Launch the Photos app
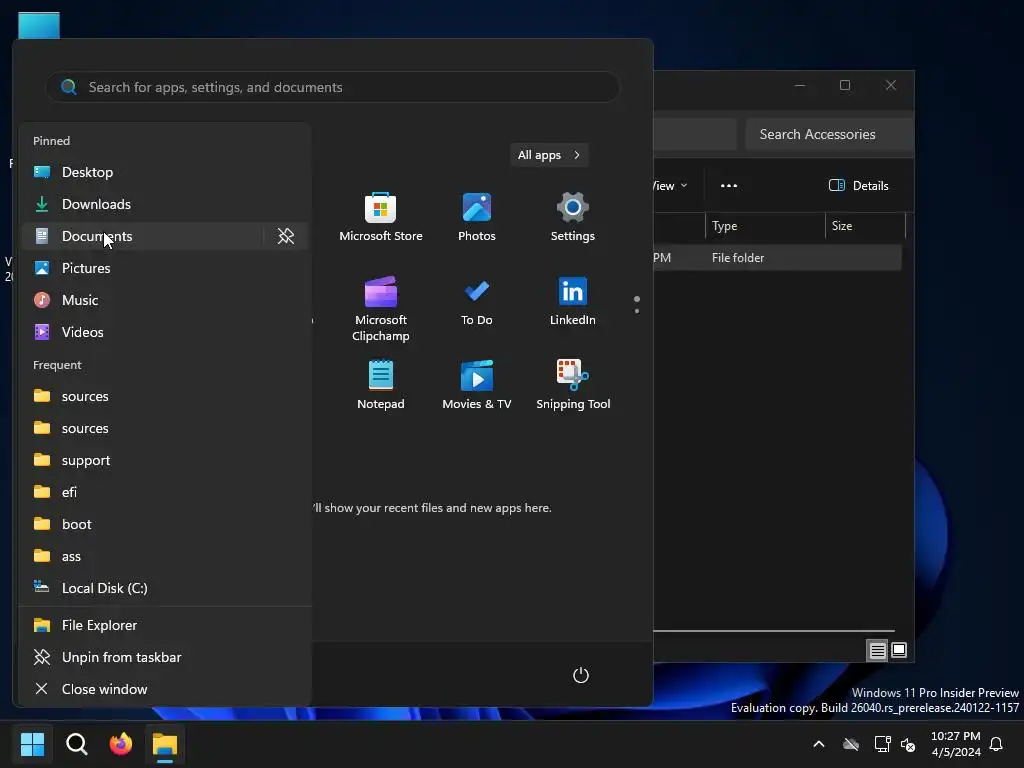This screenshot has width=1024, height=768. point(477,217)
